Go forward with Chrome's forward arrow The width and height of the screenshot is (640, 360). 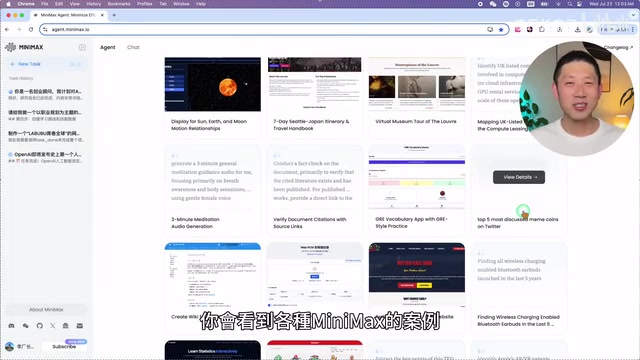(x=19, y=29)
